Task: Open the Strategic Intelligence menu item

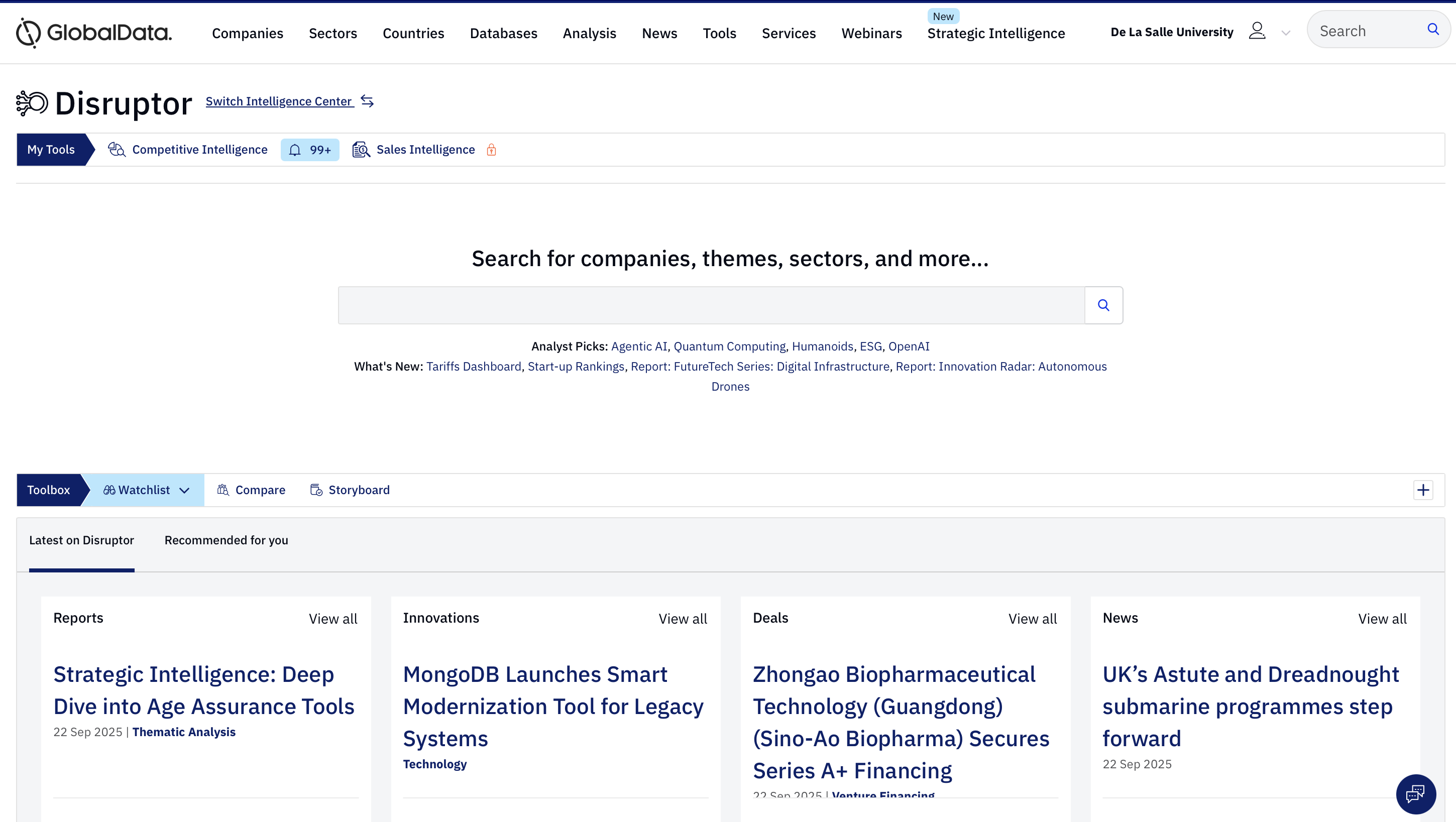Action: [996, 33]
